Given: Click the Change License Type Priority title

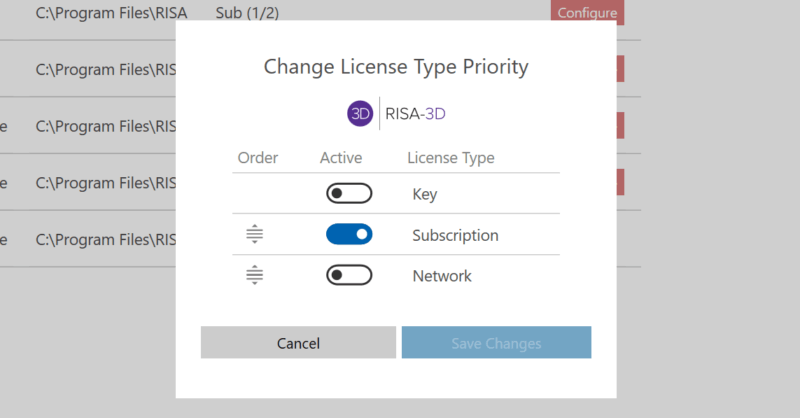Looking at the screenshot, I should (x=396, y=67).
